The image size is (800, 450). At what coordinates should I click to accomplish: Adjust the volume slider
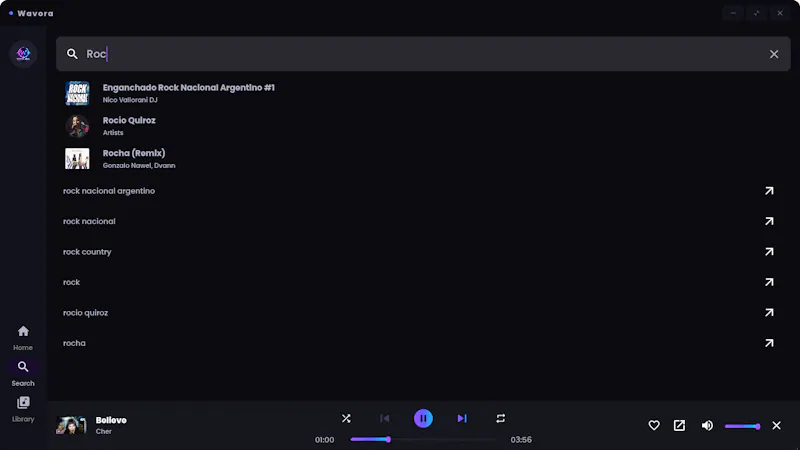coord(742,426)
